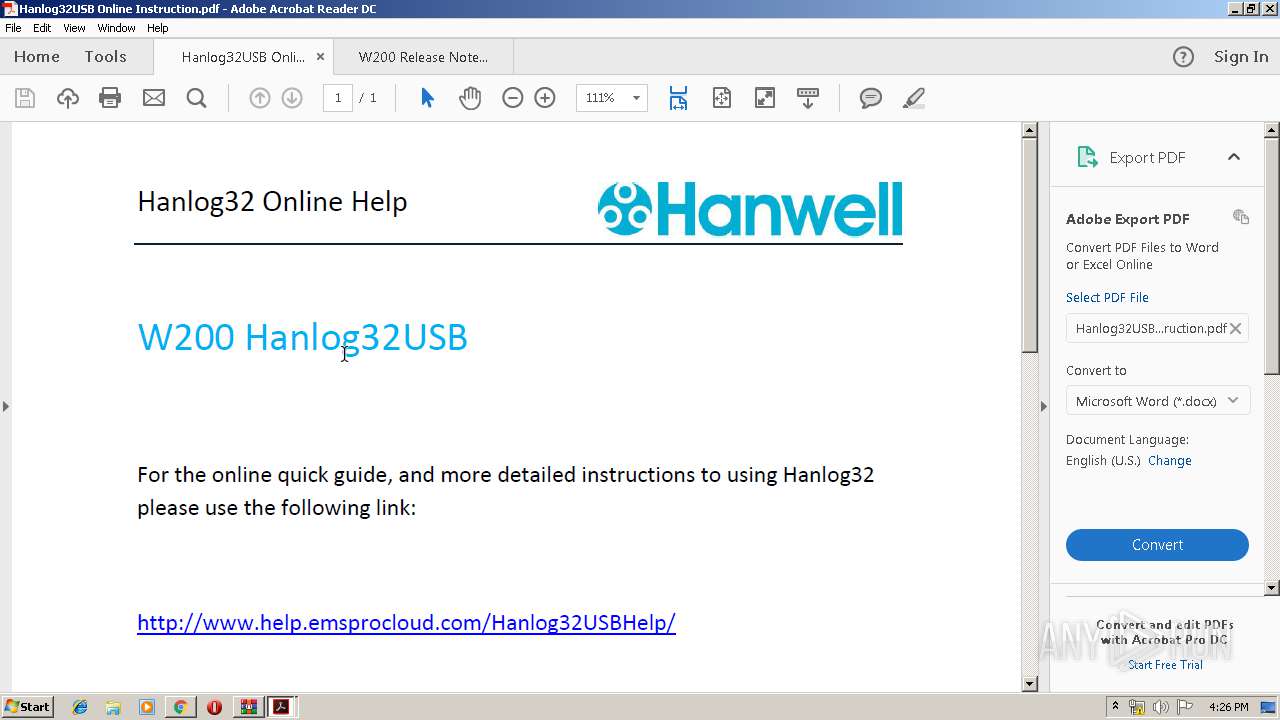Zoom in with plus button

[545, 98]
